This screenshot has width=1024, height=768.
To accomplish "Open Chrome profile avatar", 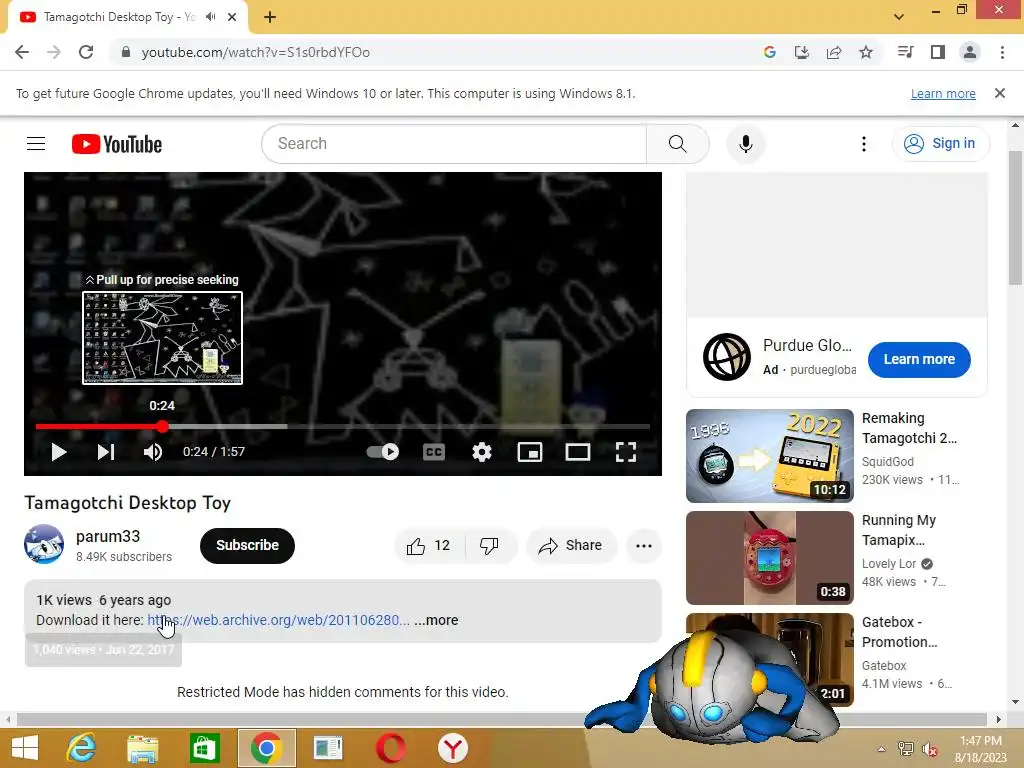I will coord(970,52).
